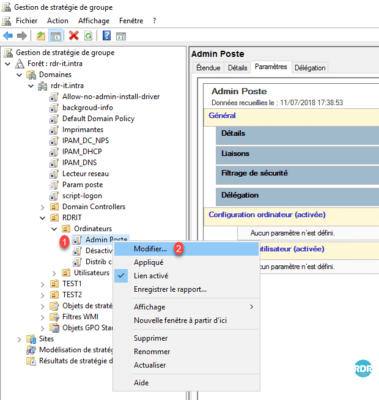Toggle the Show/Hide console tree icon
This screenshot has height=400, width=379.
point(55,36)
